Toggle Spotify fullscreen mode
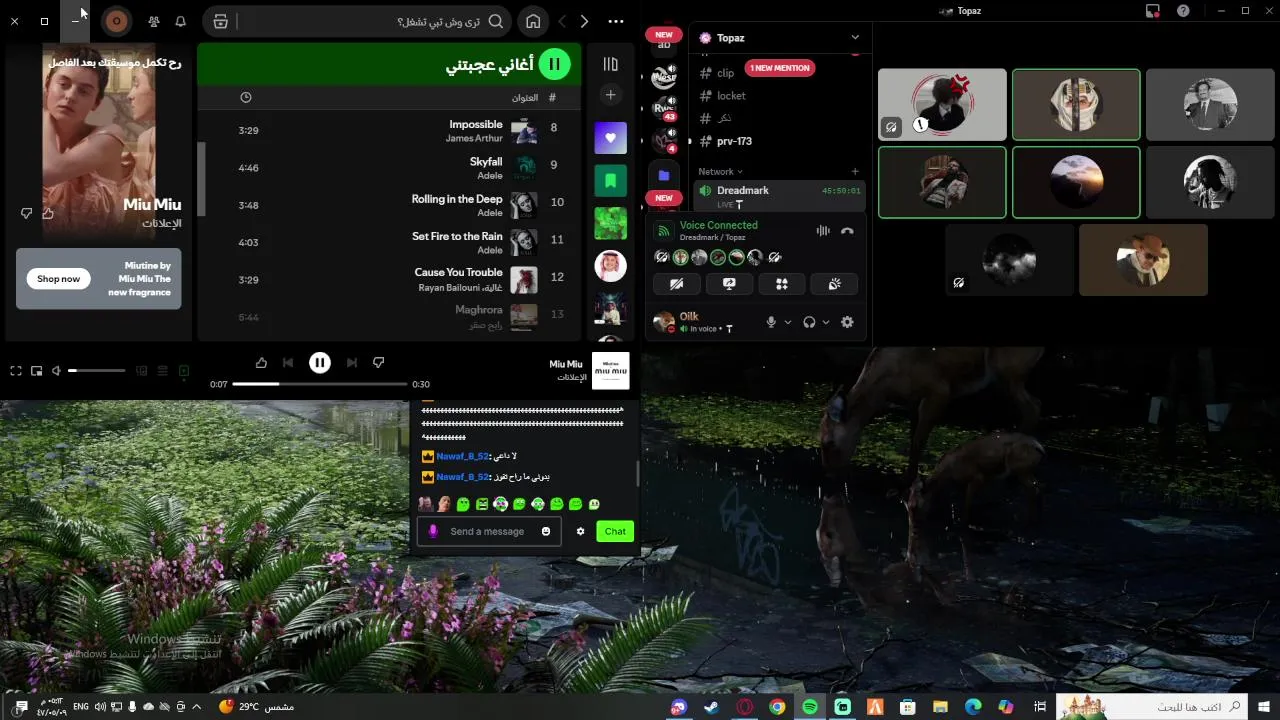The image size is (1280, 720). click(16, 371)
